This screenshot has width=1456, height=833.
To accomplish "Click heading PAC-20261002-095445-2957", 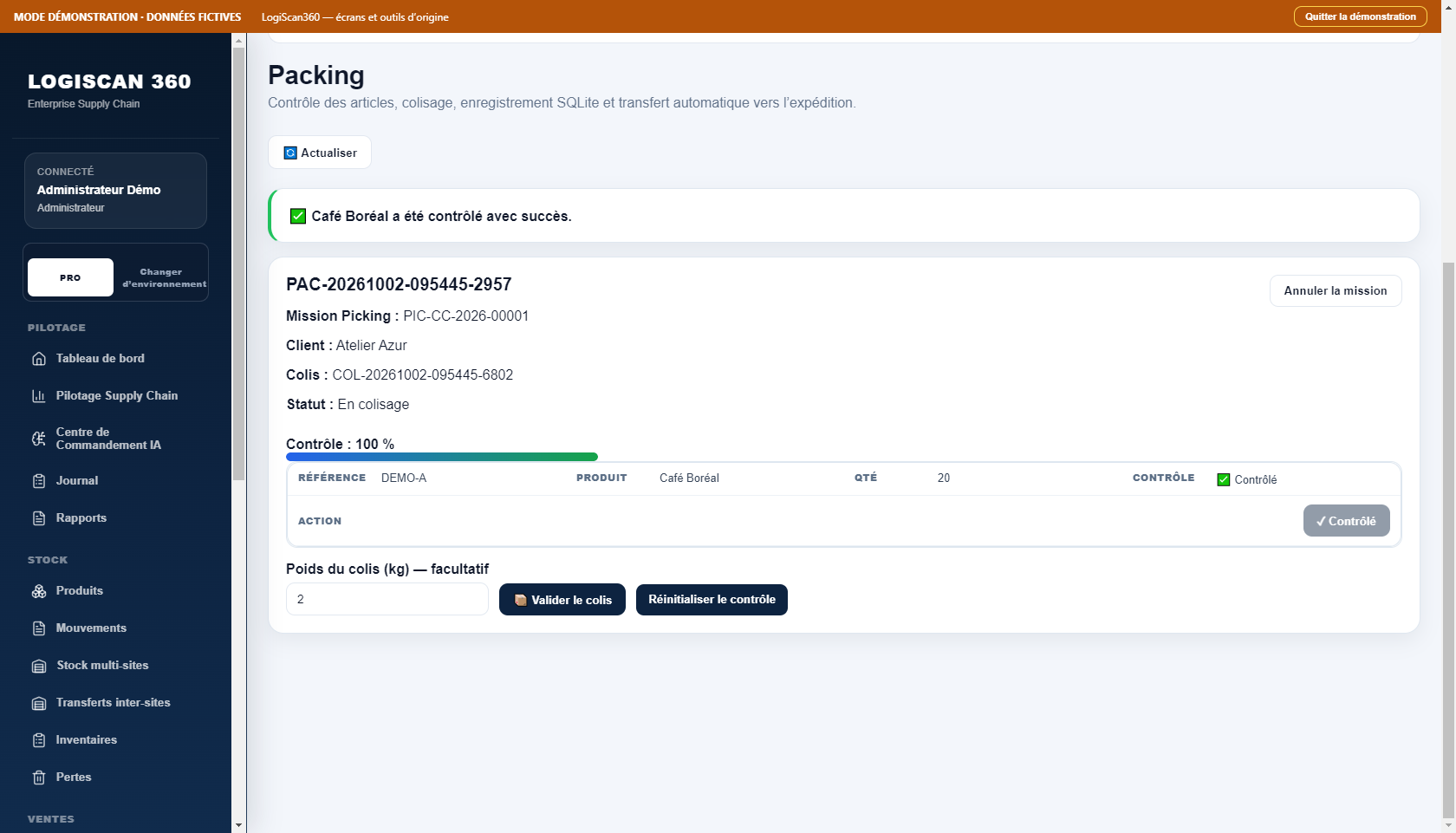I will 399,284.
